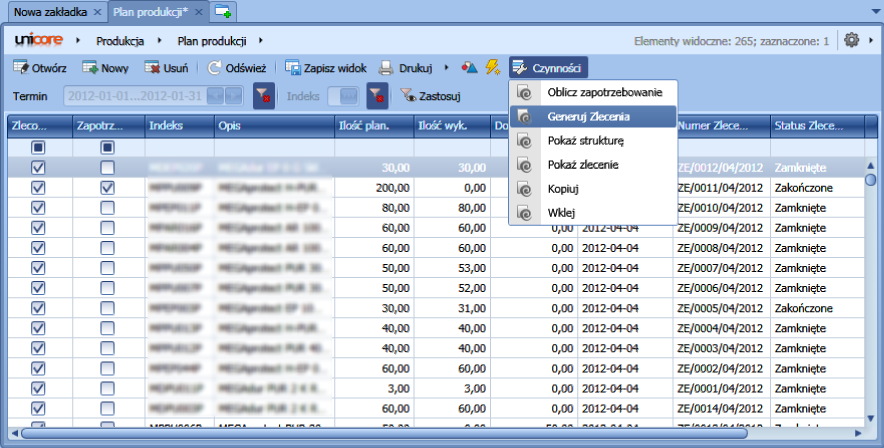Click the Usuń delete button

tap(166, 68)
